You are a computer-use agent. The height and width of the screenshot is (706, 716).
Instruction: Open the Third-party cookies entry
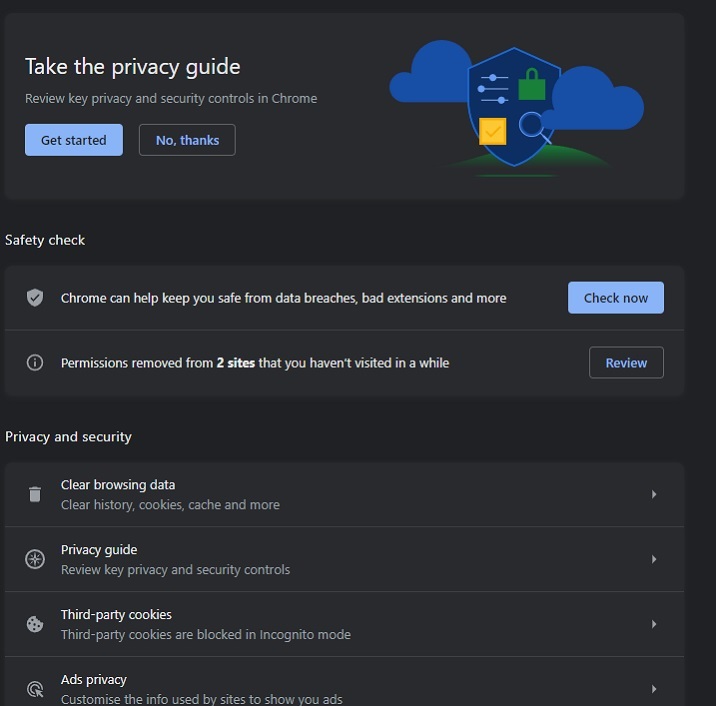click(205, 624)
